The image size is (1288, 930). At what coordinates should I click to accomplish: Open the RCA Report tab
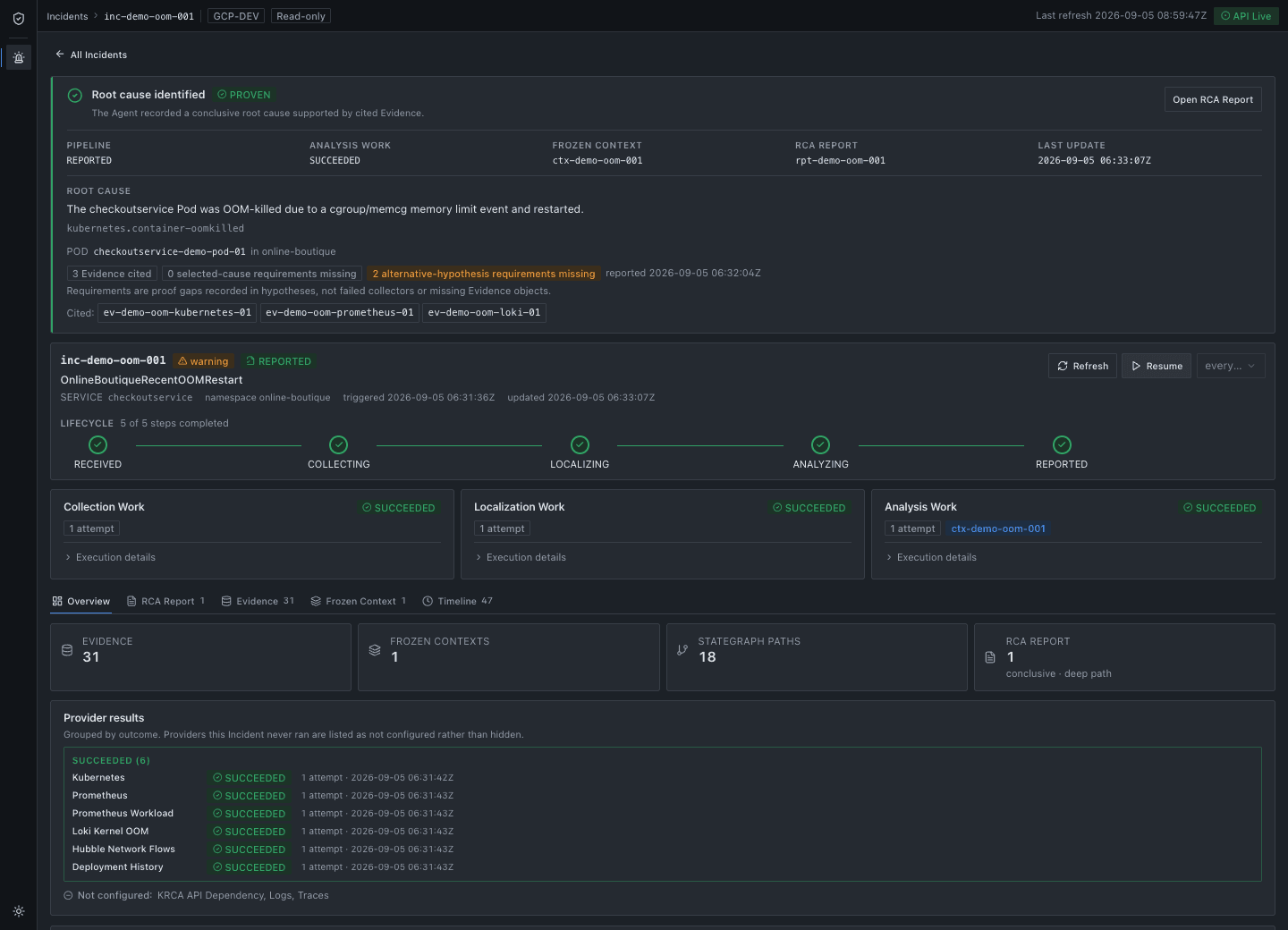[x=166, y=601]
